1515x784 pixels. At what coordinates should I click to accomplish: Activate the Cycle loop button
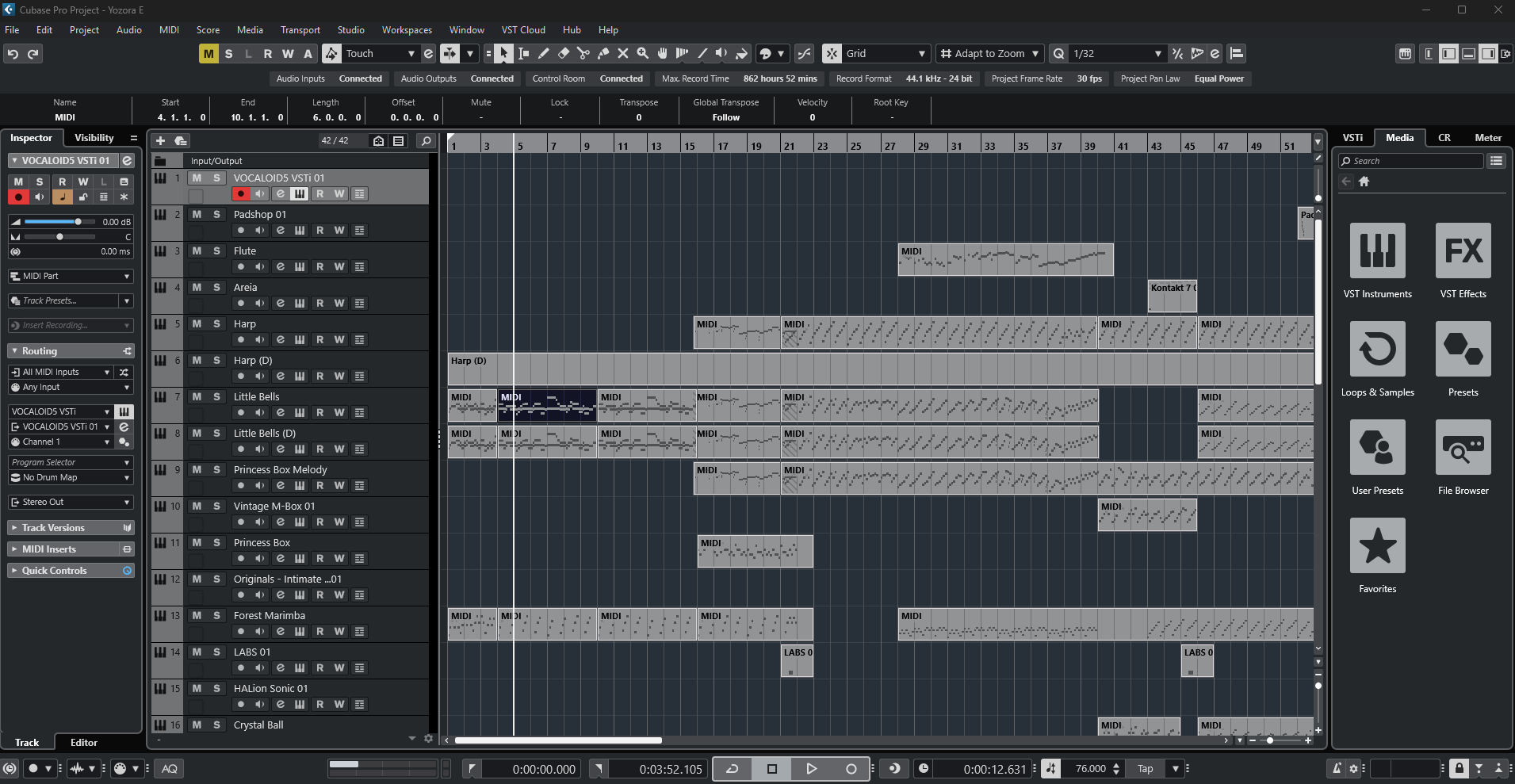coord(733,768)
